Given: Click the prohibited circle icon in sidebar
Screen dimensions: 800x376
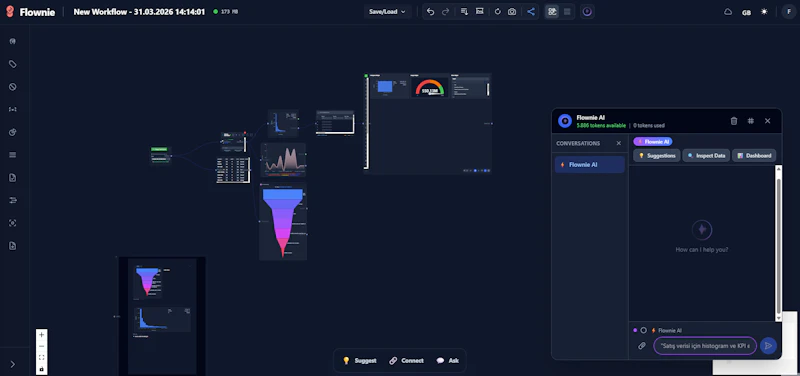Looking at the screenshot, I should 13,87.
